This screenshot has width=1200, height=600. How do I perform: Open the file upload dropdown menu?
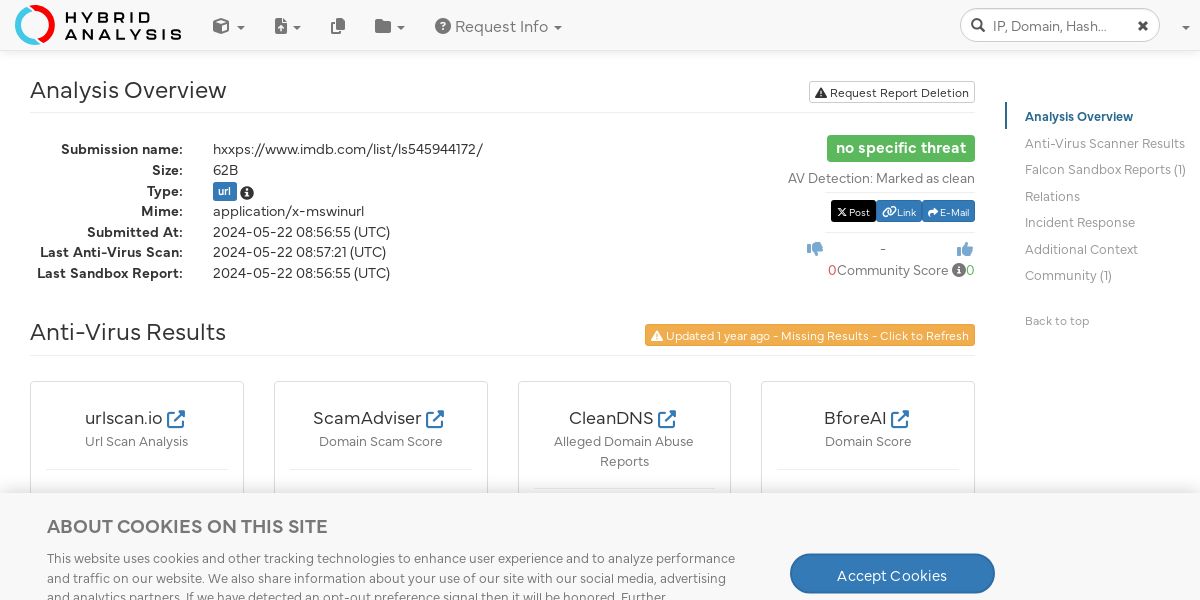[x=287, y=27]
